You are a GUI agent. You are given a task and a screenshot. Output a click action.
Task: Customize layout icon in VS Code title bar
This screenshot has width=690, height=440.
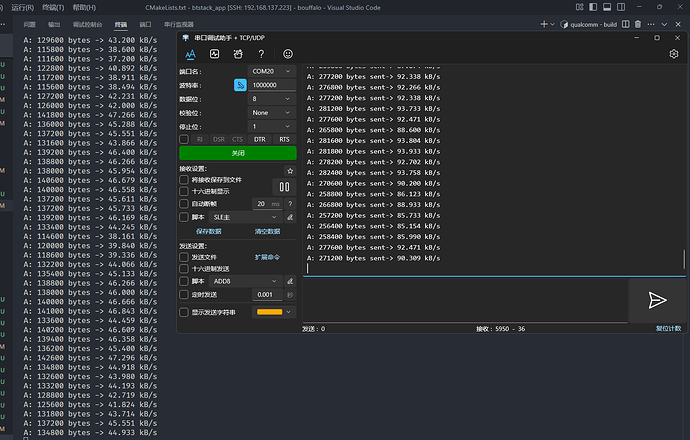[x=580, y=7]
